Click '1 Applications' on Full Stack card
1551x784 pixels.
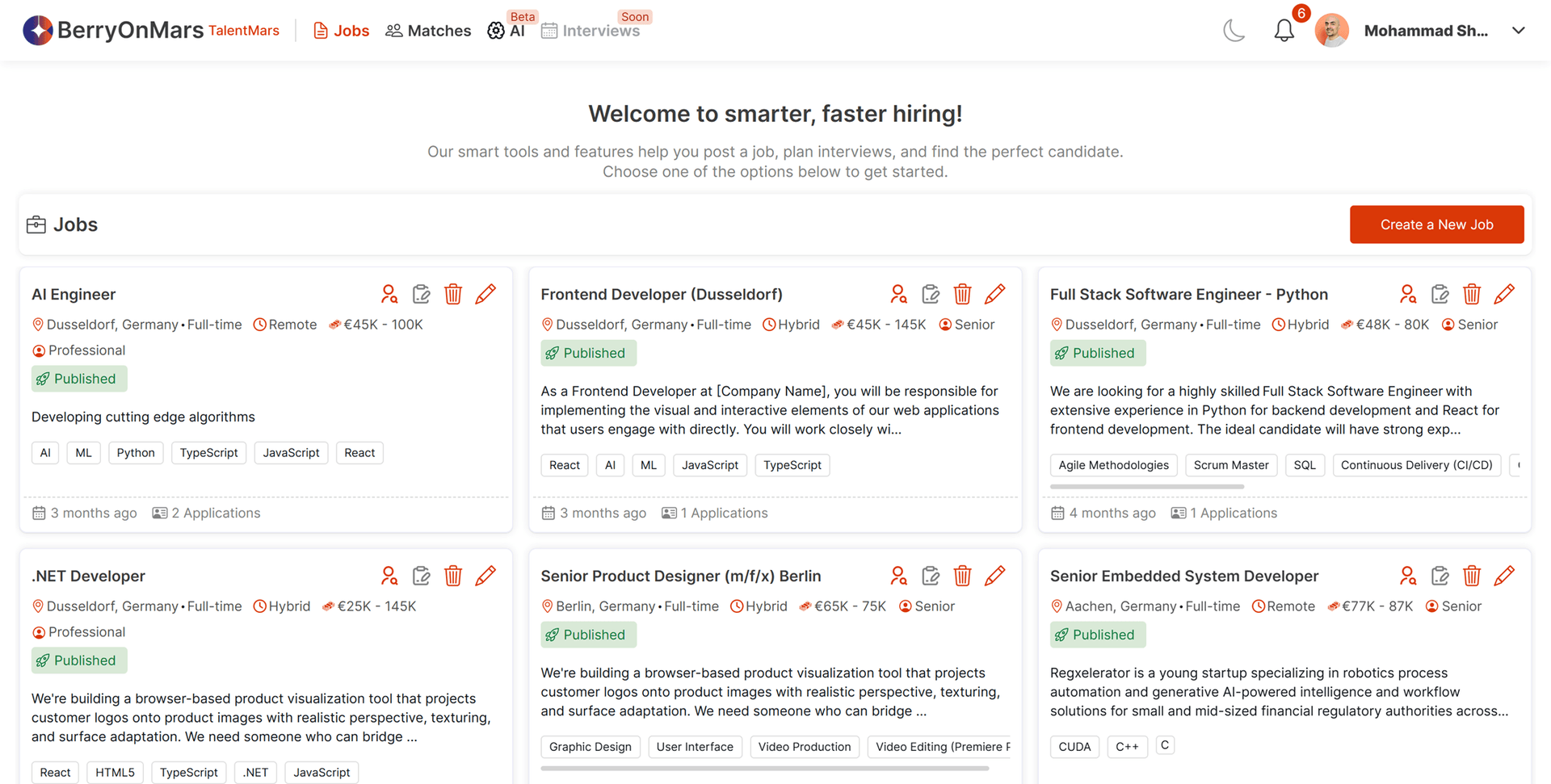(x=1225, y=513)
